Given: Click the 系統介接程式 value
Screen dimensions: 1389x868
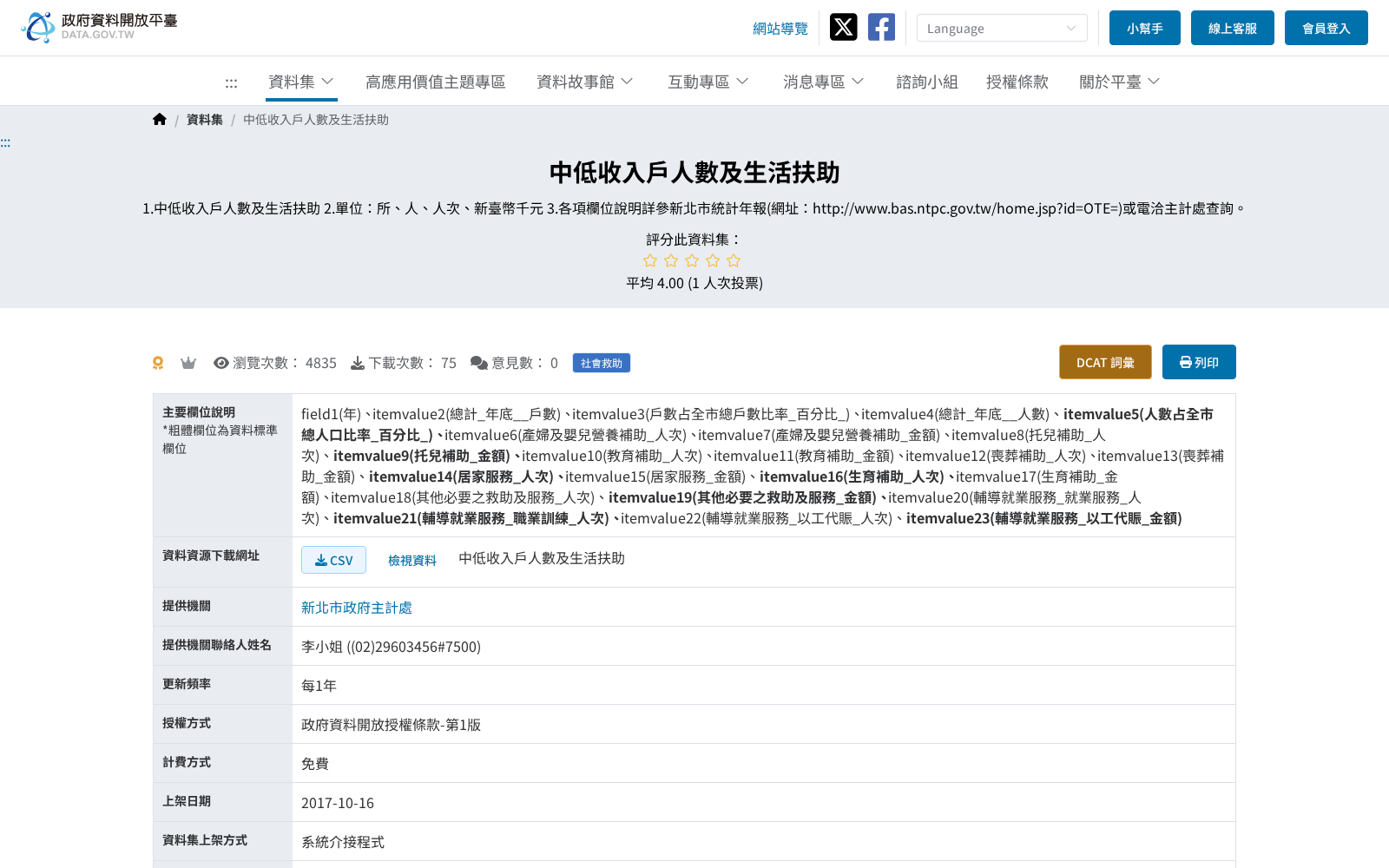Looking at the screenshot, I should pyautogui.click(x=343, y=842).
